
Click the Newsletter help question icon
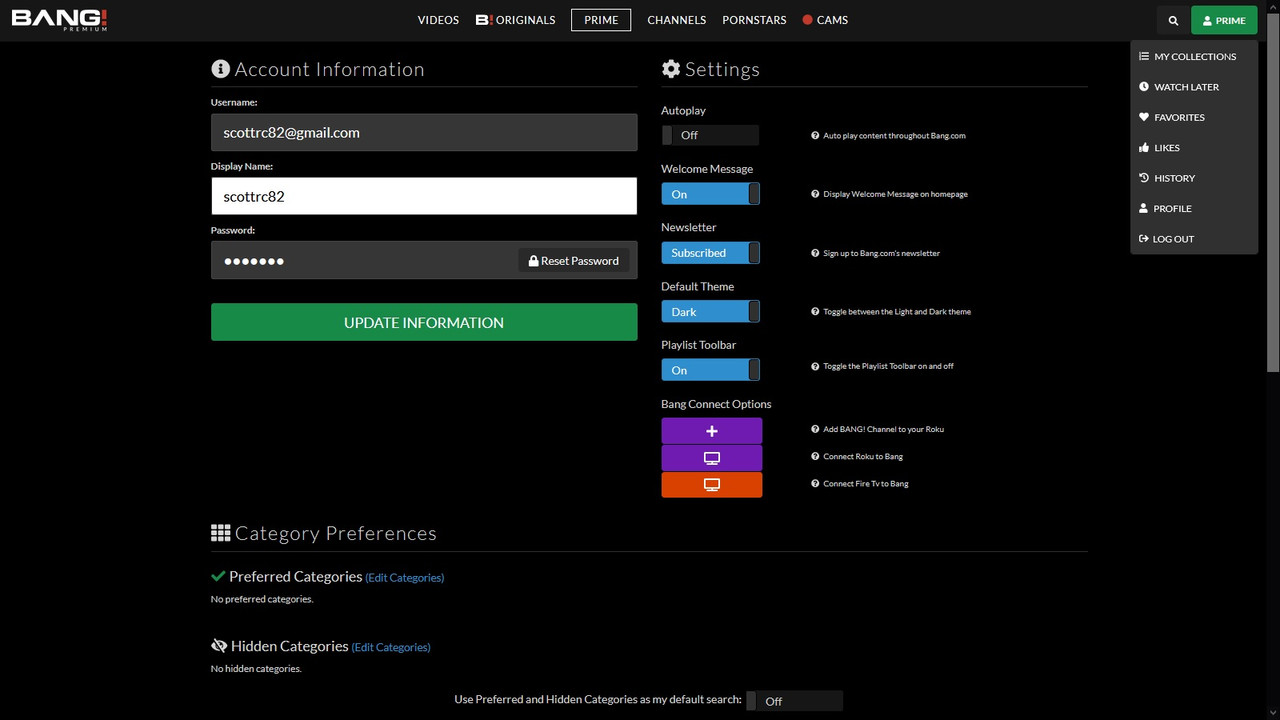pyautogui.click(x=815, y=254)
